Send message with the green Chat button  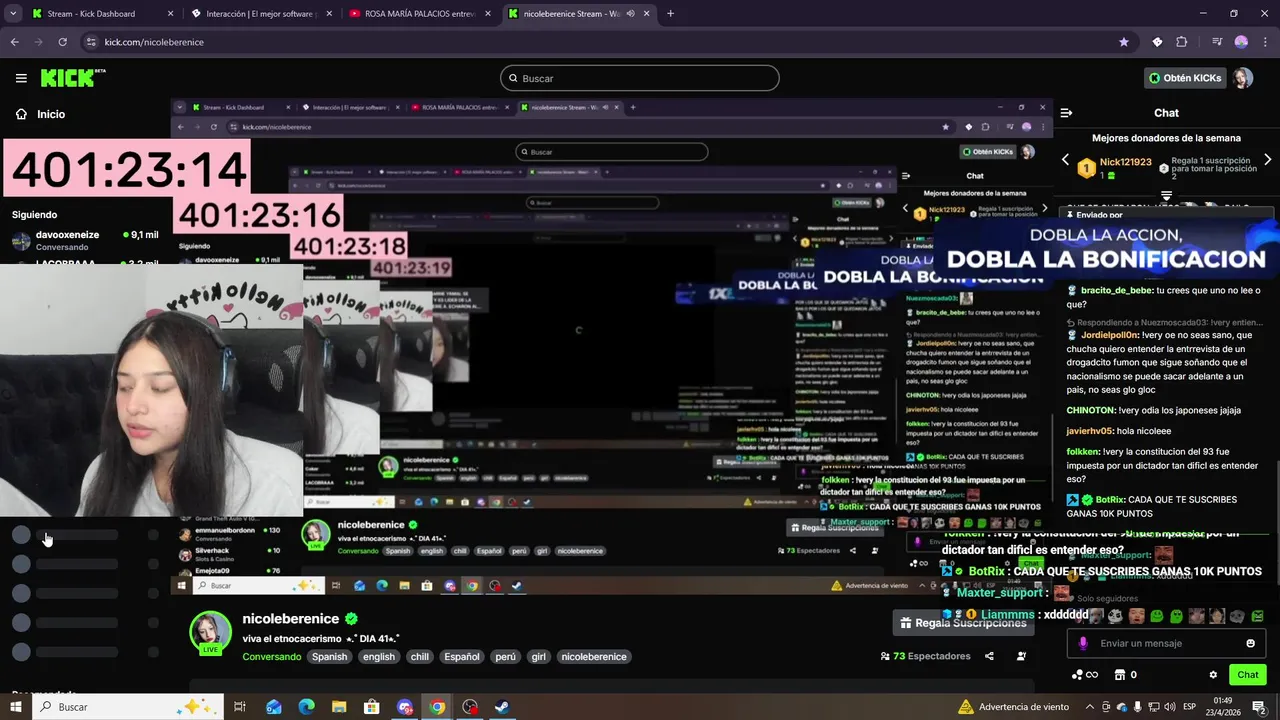(x=1247, y=675)
